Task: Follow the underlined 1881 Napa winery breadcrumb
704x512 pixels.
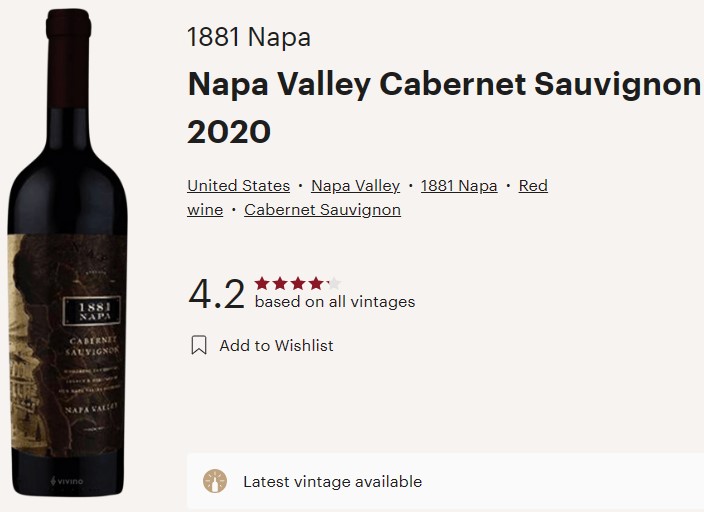Action: [x=459, y=186]
